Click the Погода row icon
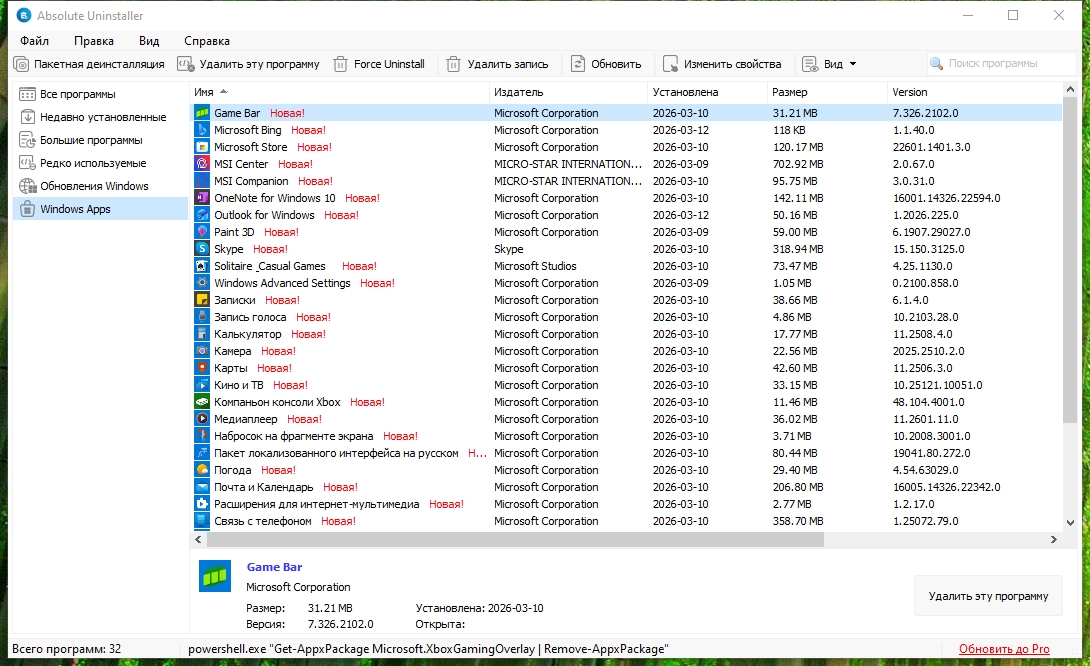This screenshot has width=1090, height=666. point(202,470)
